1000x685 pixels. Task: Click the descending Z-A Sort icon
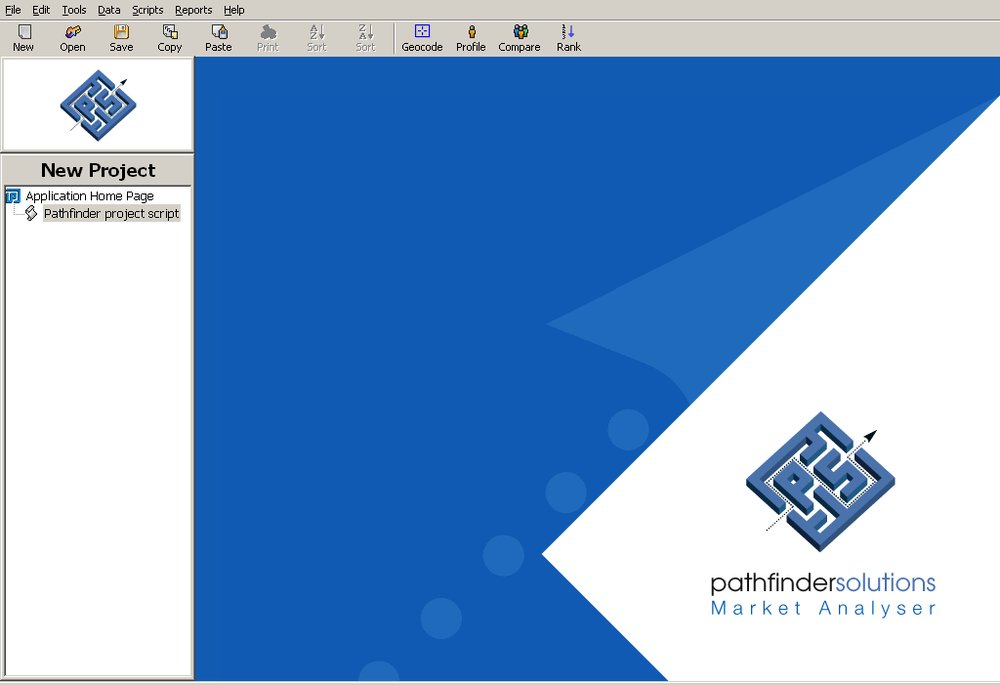[x=365, y=38]
